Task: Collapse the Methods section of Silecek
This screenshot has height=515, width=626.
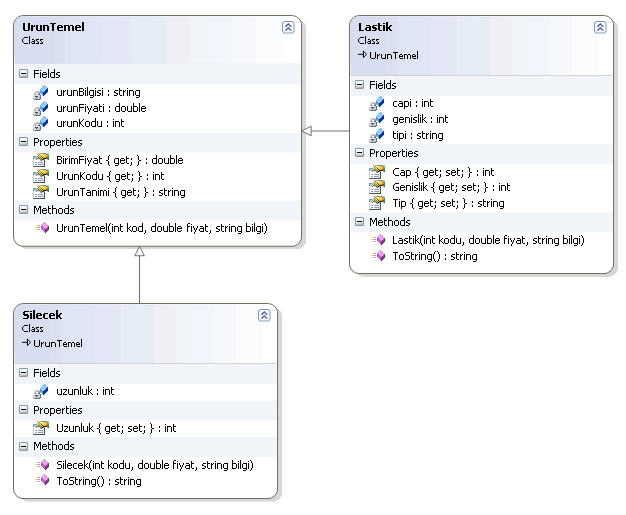Action: [x=23, y=446]
